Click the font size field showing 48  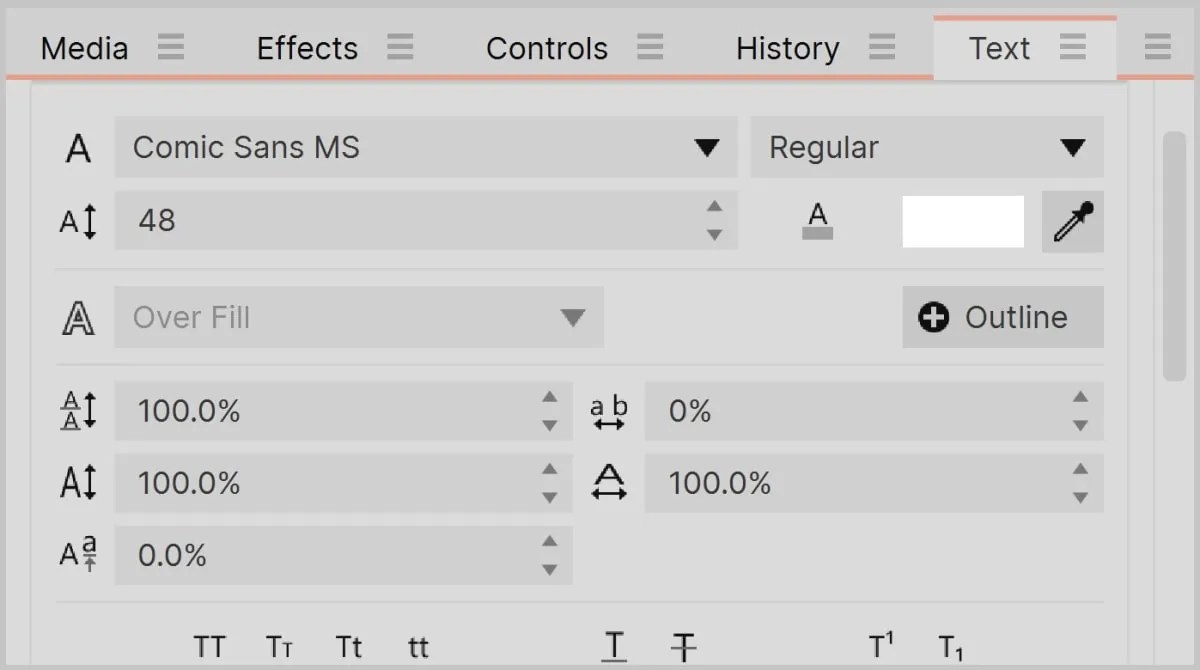point(426,221)
